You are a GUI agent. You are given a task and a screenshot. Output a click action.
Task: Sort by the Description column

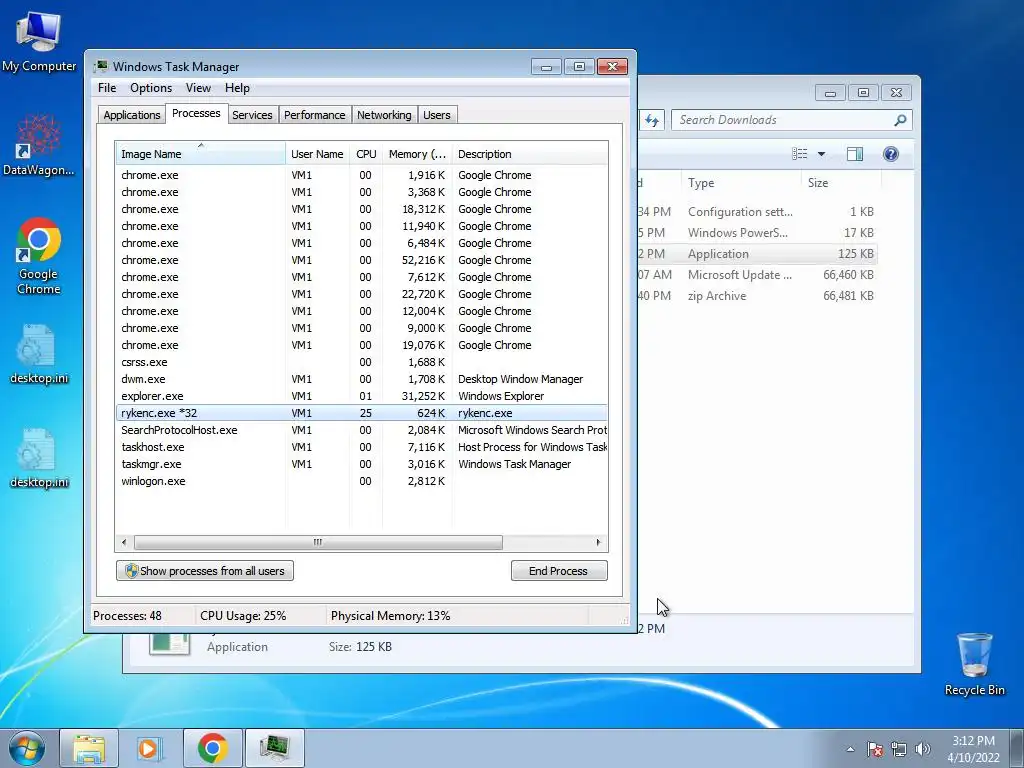click(530, 153)
